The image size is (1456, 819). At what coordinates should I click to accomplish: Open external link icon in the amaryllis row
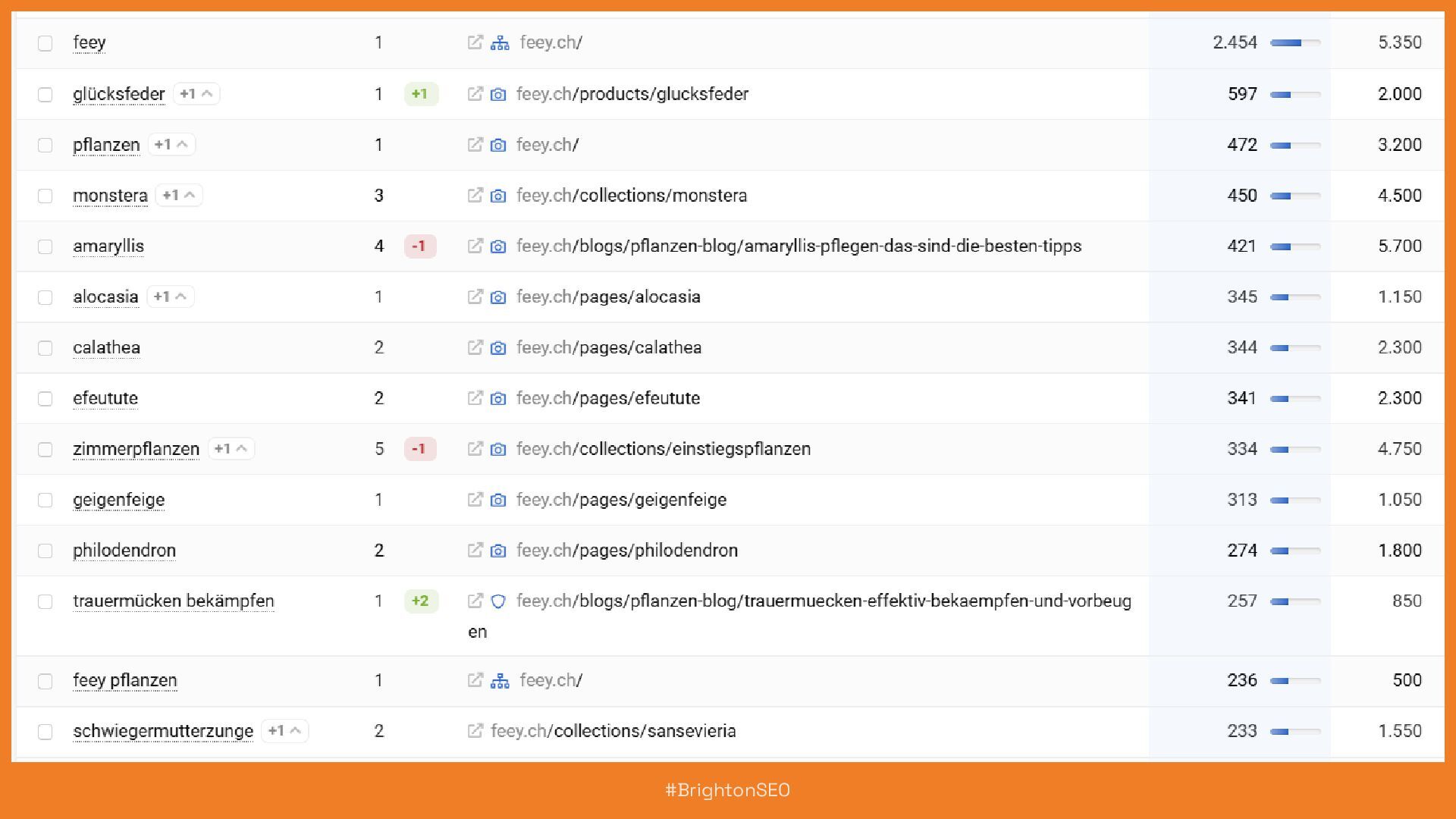[x=475, y=246]
